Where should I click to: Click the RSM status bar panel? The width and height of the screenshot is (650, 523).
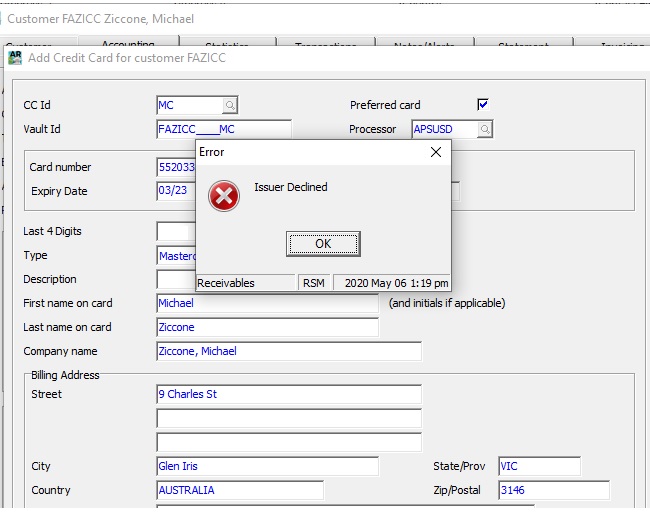tap(314, 283)
